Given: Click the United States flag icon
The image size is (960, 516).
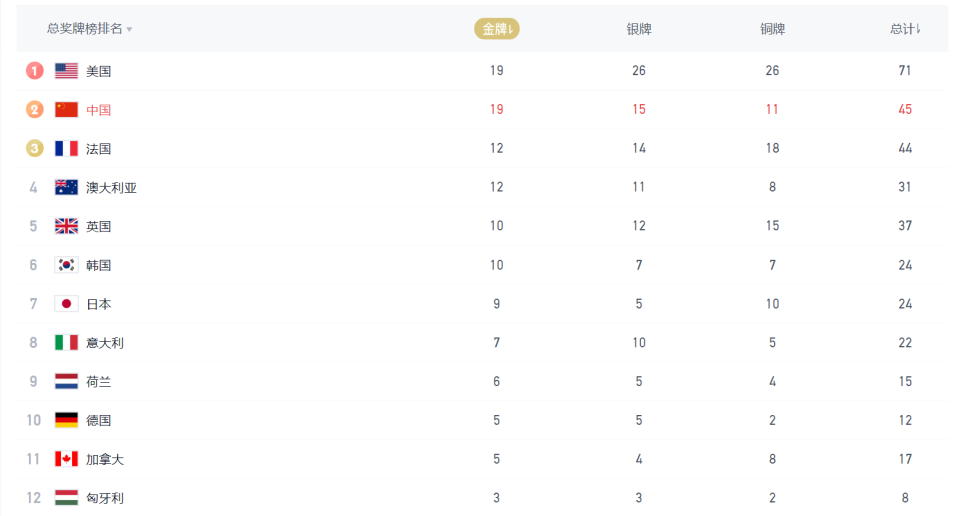Looking at the screenshot, I should (66, 71).
